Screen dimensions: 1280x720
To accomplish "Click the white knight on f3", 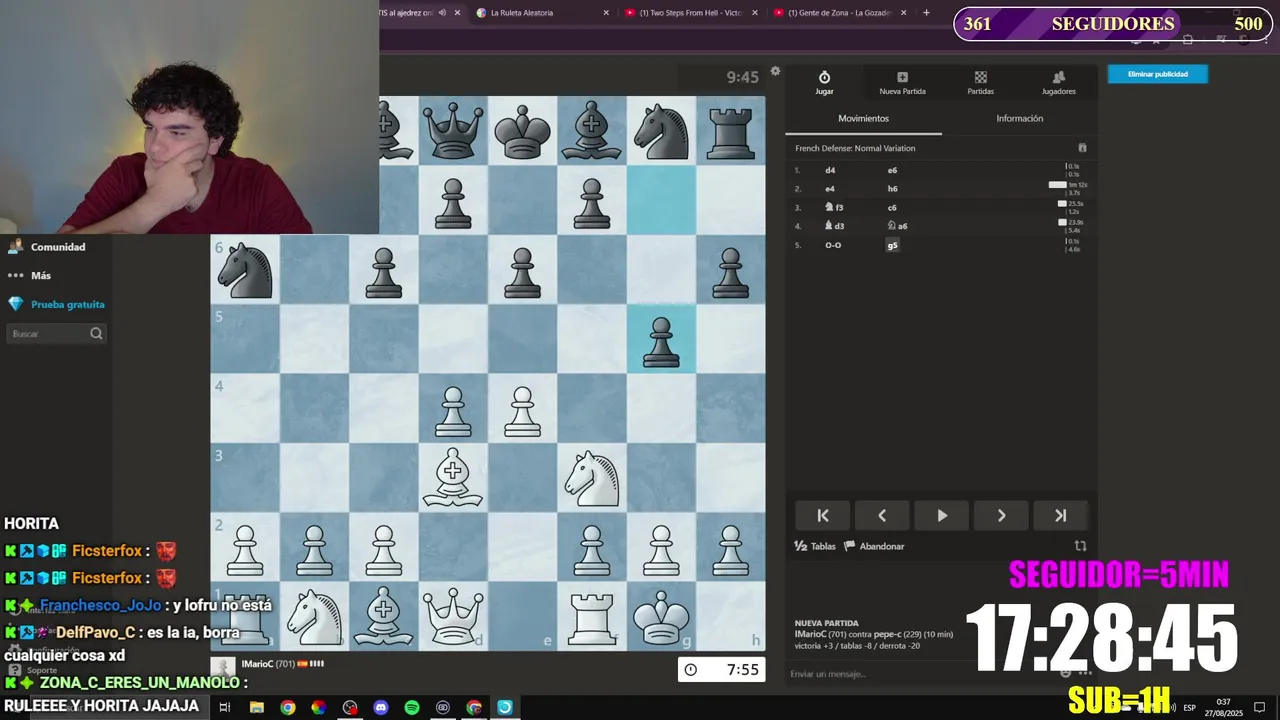I will (x=592, y=478).
